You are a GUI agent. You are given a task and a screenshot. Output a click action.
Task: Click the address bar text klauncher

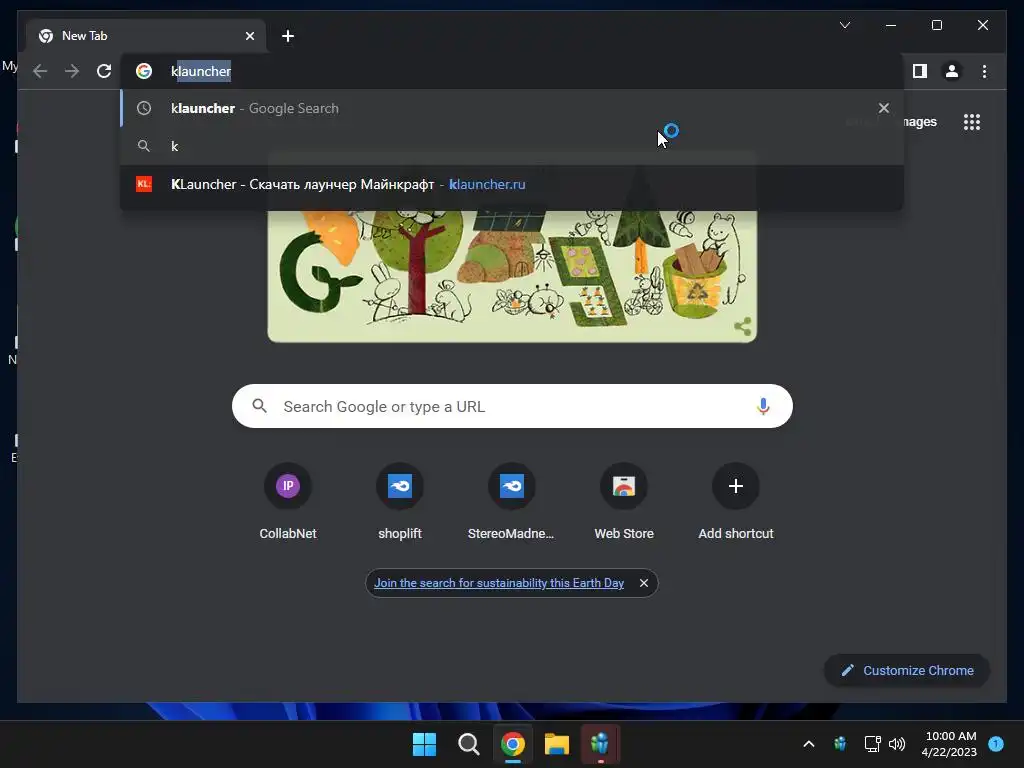pyautogui.click(x=201, y=71)
